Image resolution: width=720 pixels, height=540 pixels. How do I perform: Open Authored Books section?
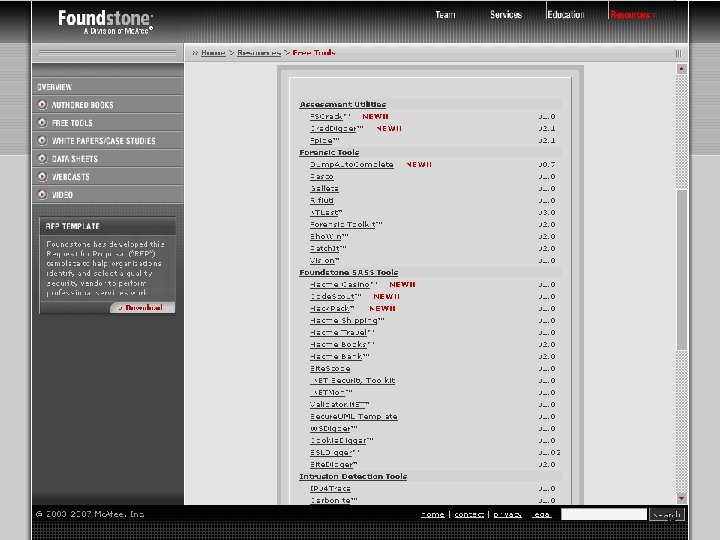pyautogui.click(x=82, y=105)
